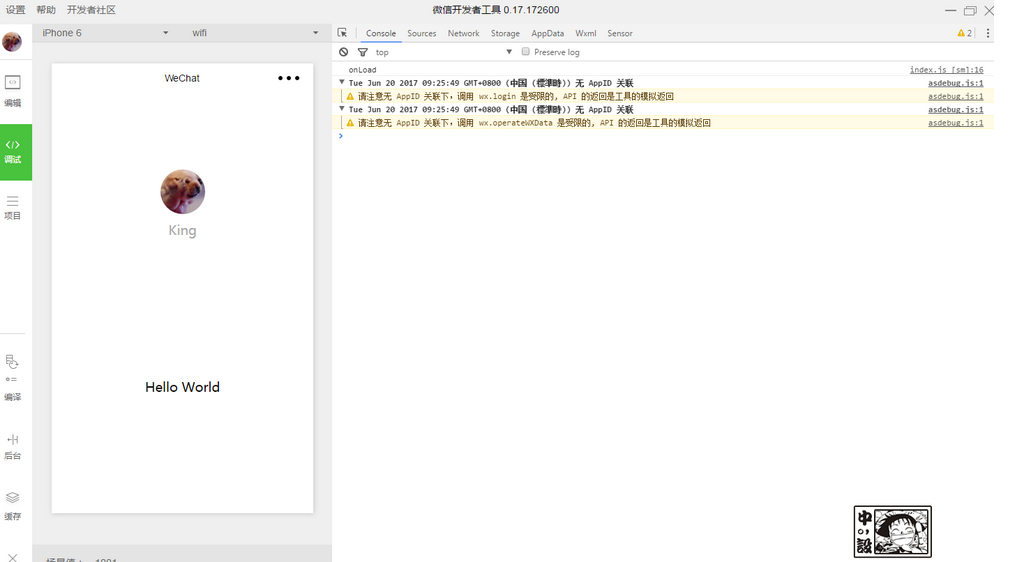1009x562 pixels.
Task: Open the iPhone 6 device dropdown
Action: 105,33
